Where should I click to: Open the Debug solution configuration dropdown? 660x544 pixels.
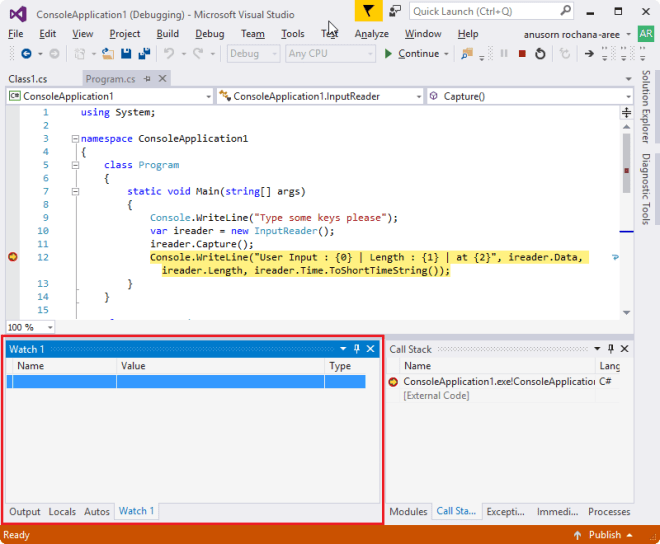pyautogui.click(x=252, y=53)
